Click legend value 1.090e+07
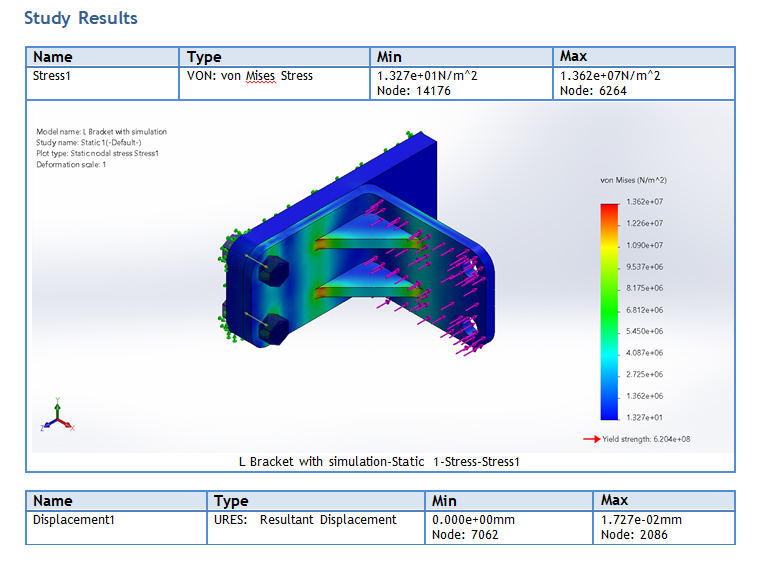The width and height of the screenshot is (757, 584). point(644,245)
